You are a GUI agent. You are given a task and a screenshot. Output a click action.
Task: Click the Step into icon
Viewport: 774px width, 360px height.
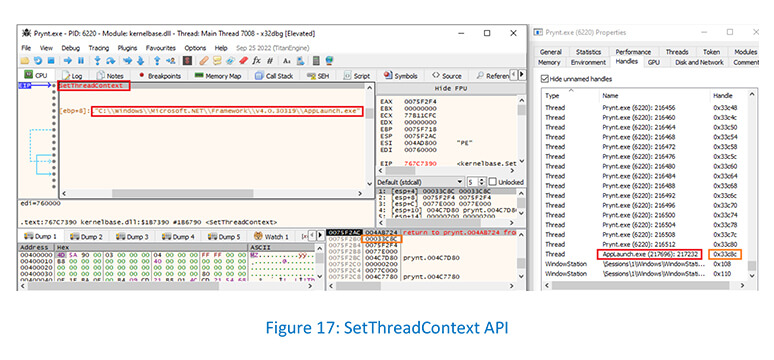point(97,61)
